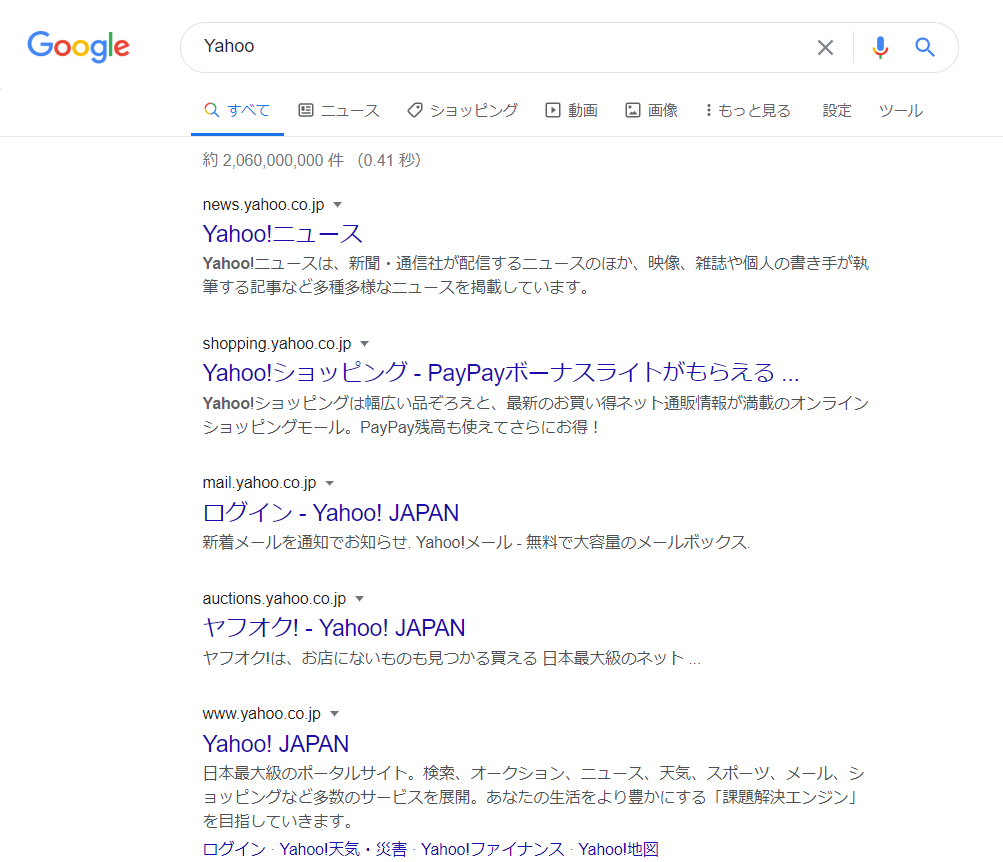The image size is (1003, 862).
Task: Click the news.yahoo.co.jp URL text
Action: [264, 205]
